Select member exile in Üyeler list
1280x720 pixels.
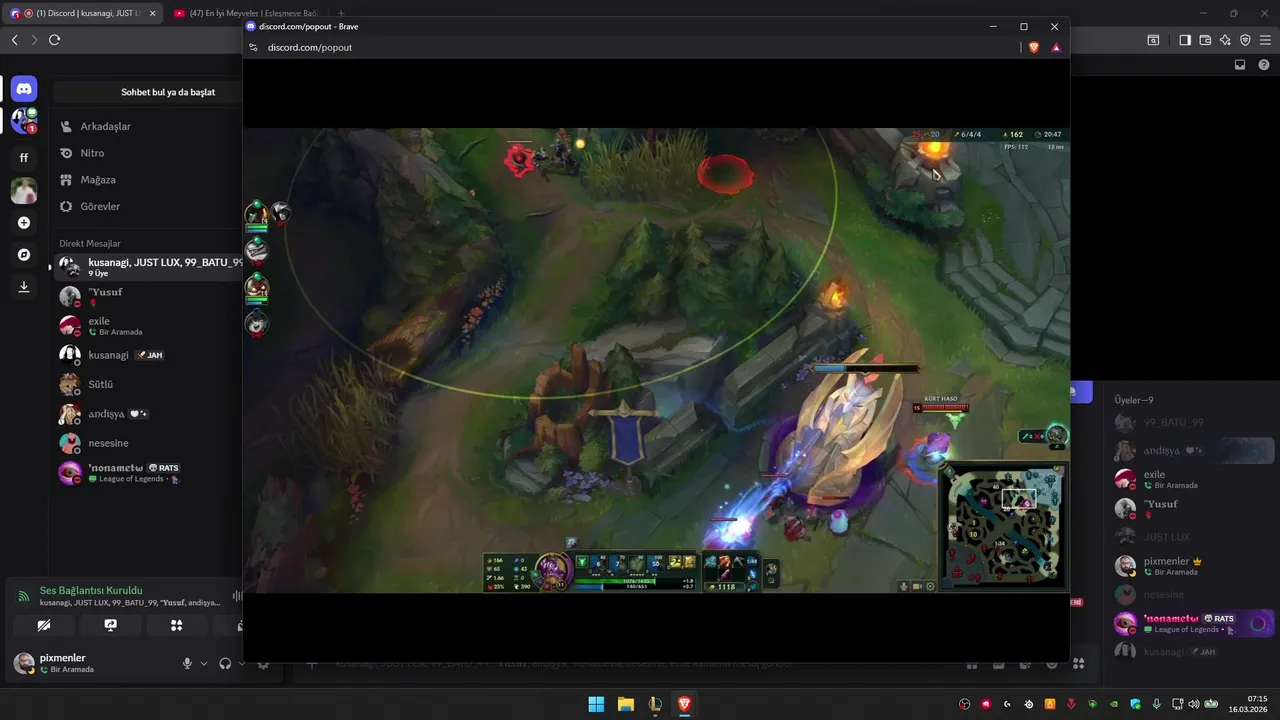(1193, 479)
